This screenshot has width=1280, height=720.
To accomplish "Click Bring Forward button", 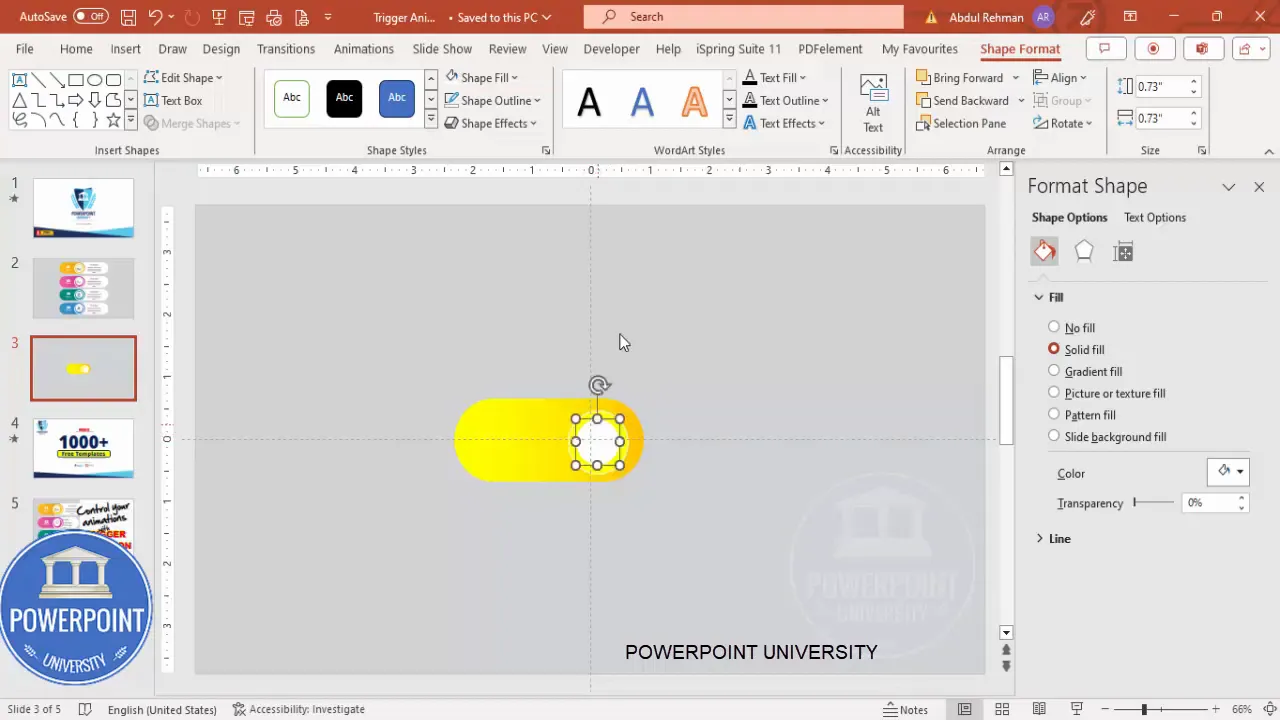I will tap(960, 77).
